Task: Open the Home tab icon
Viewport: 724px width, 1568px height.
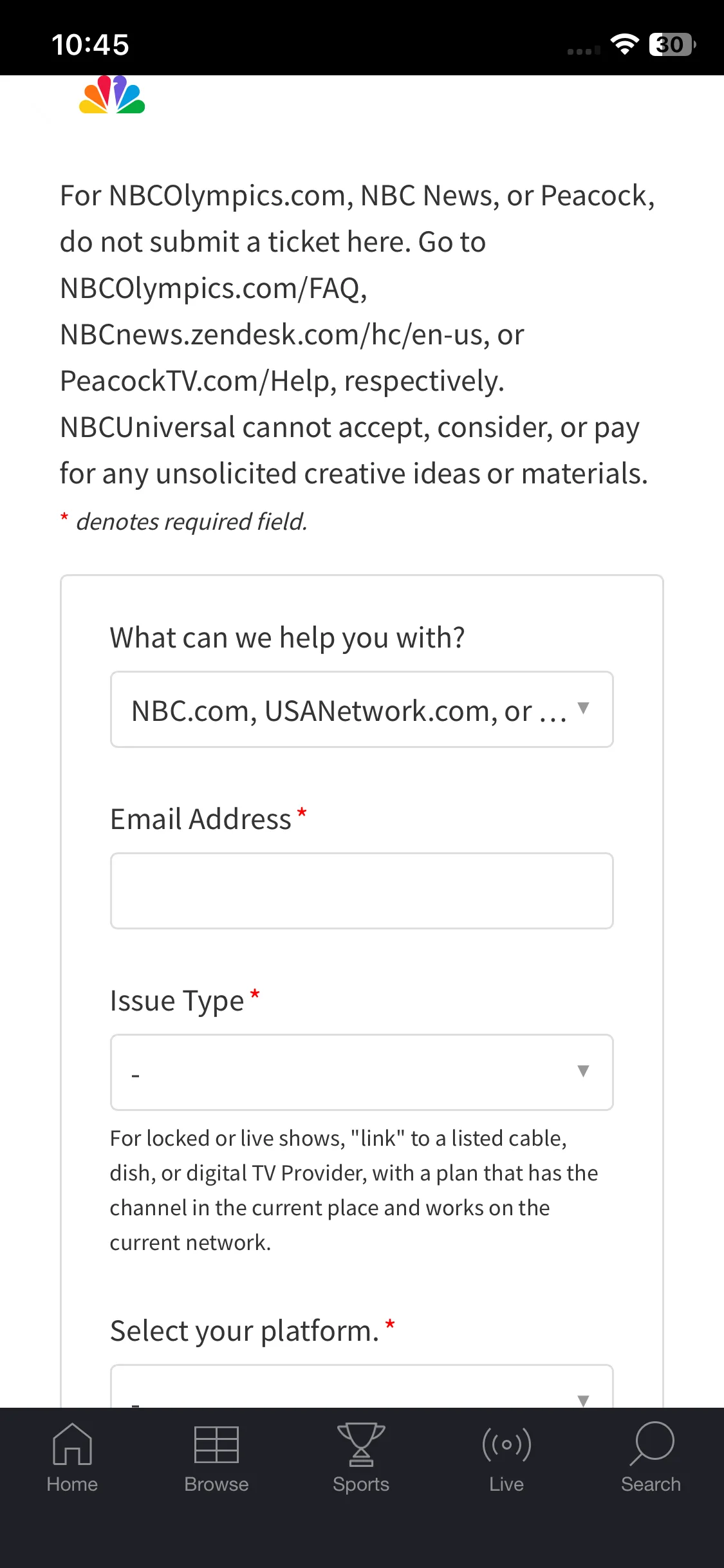Action: (x=72, y=1444)
